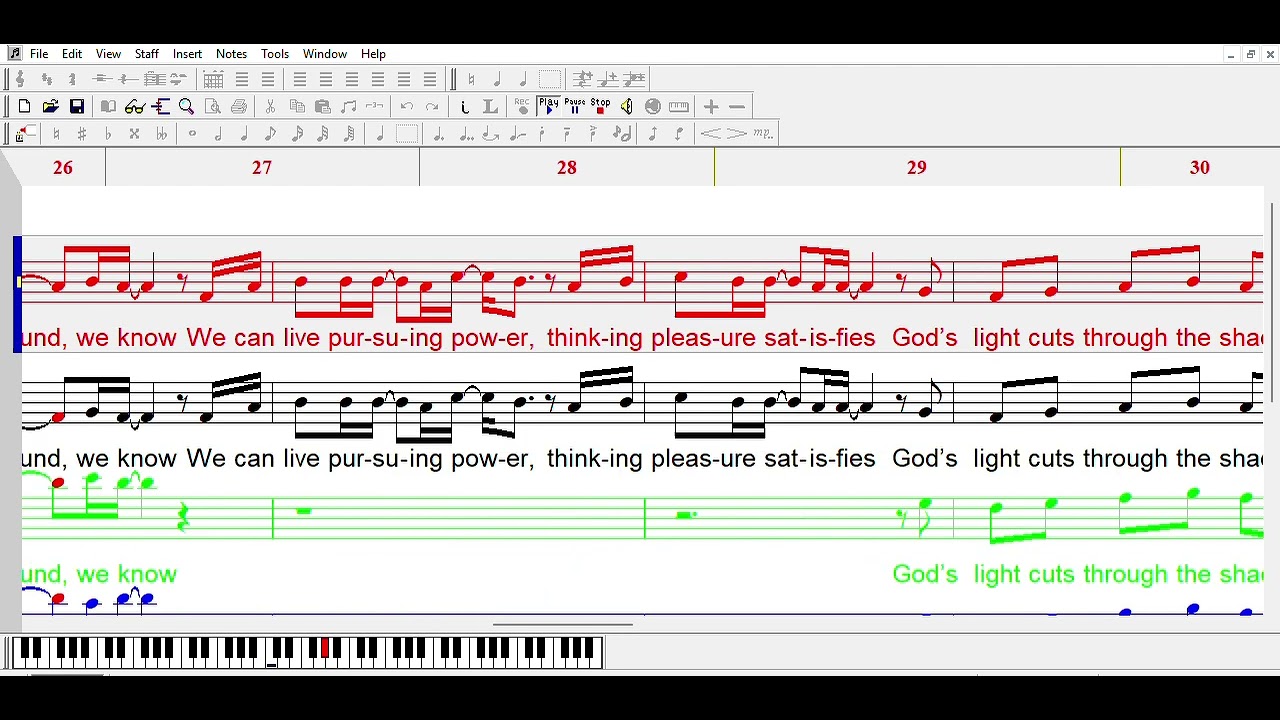This screenshot has width=1280, height=720.
Task: Open print preview
Action: [x=212, y=106]
